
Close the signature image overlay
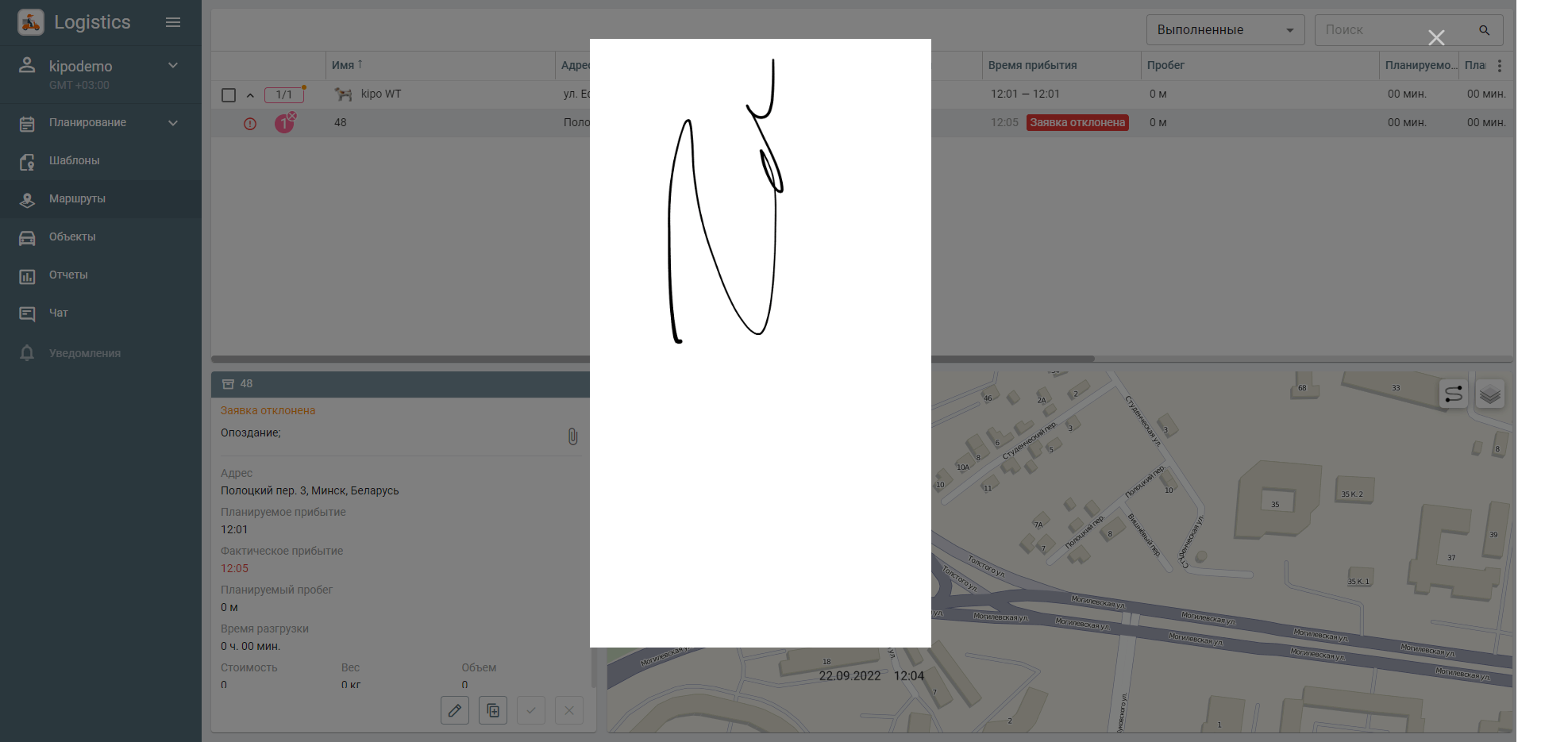[x=1435, y=38]
